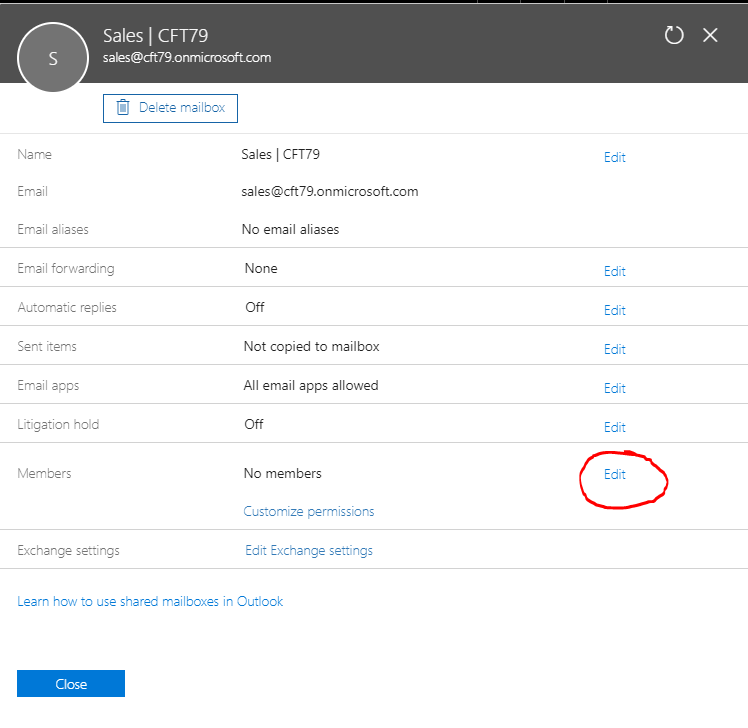Edit the mailbox Name

click(614, 157)
